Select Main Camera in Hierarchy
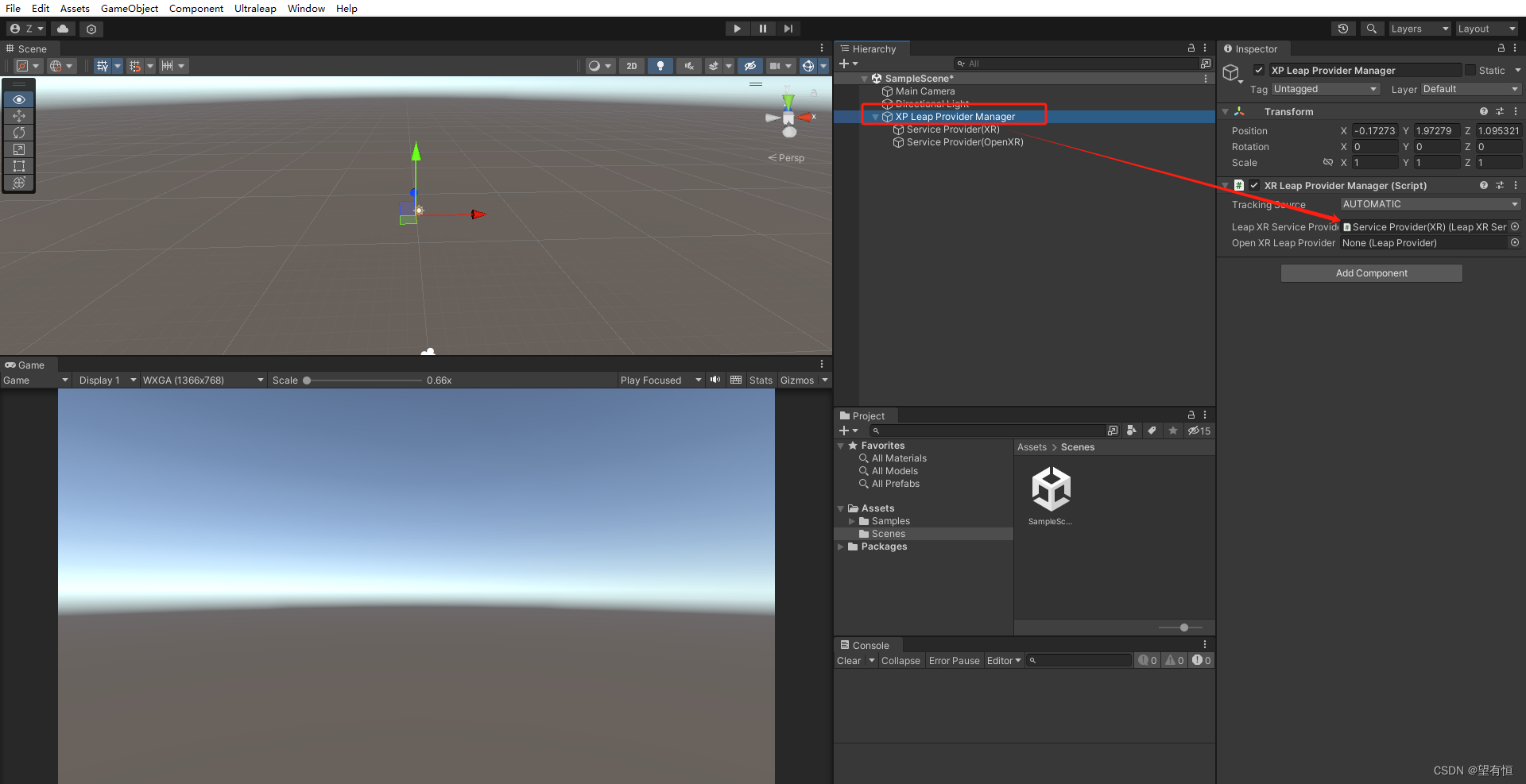1526x784 pixels. click(x=925, y=91)
